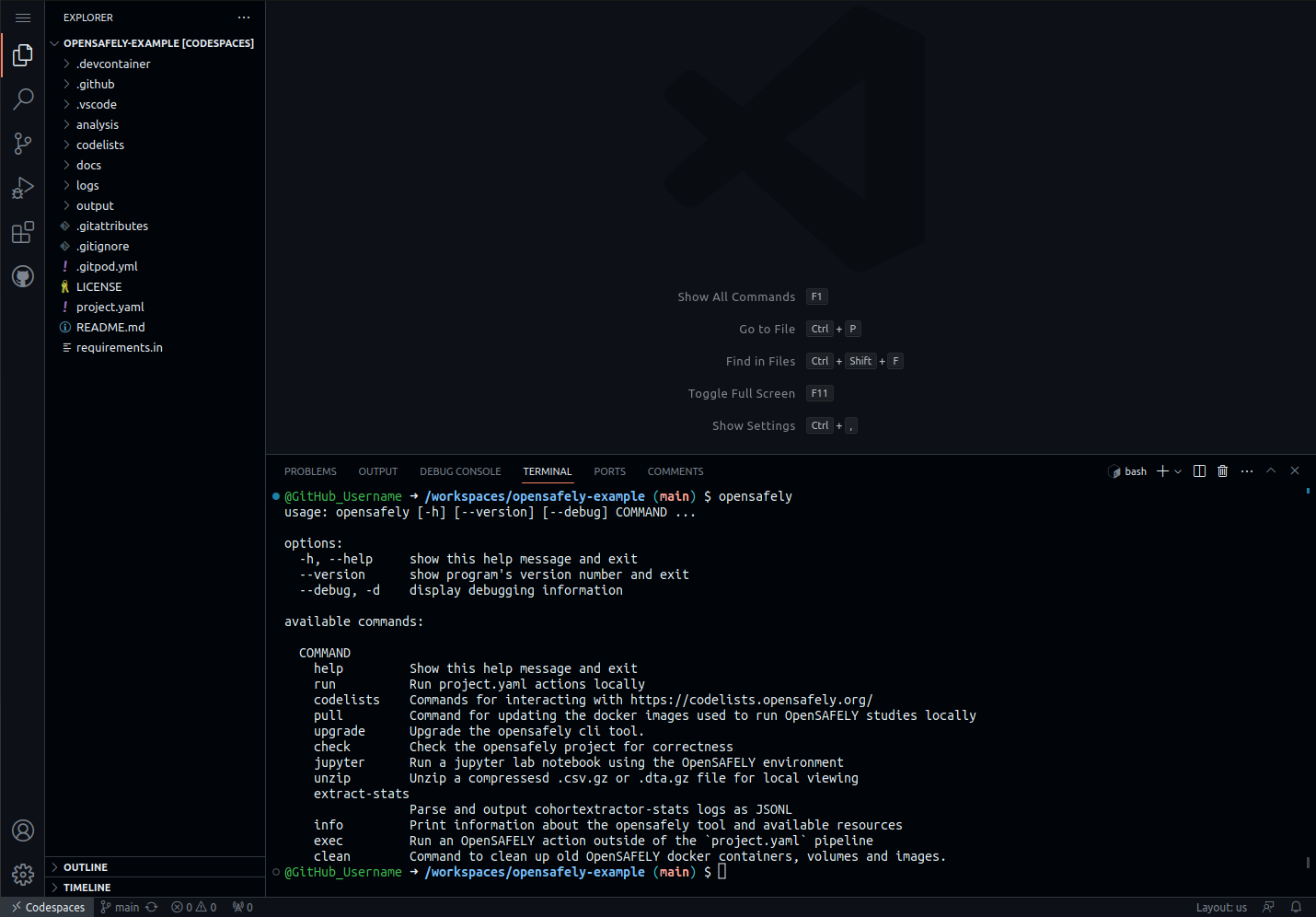Open the Source Control view
Screen dimensions: 1316x917
tap(23, 144)
